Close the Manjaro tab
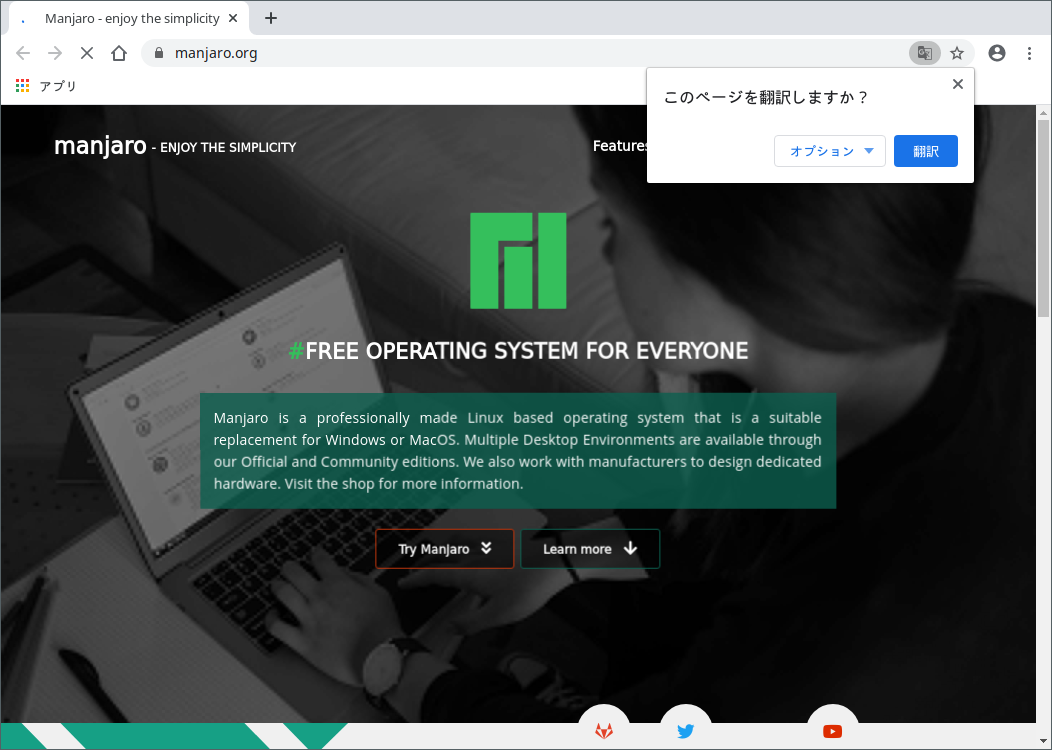The height and width of the screenshot is (750, 1052). point(233,18)
